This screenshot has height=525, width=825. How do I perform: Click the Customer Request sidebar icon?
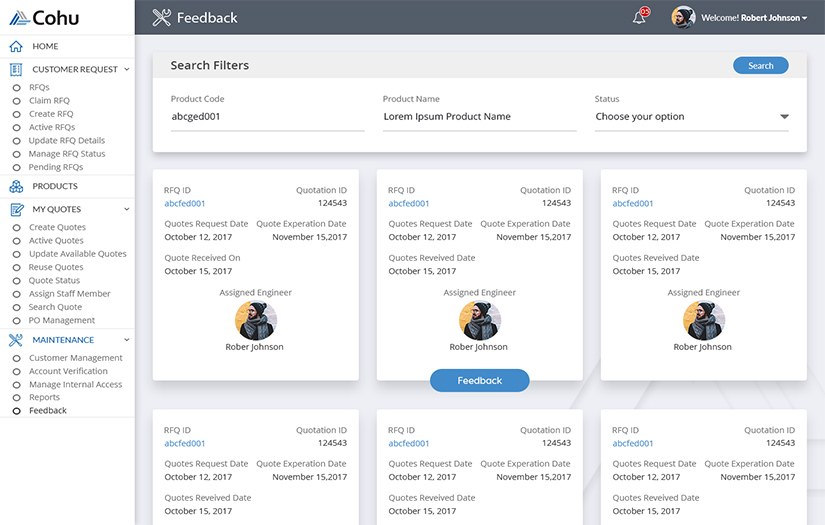click(x=16, y=70)
